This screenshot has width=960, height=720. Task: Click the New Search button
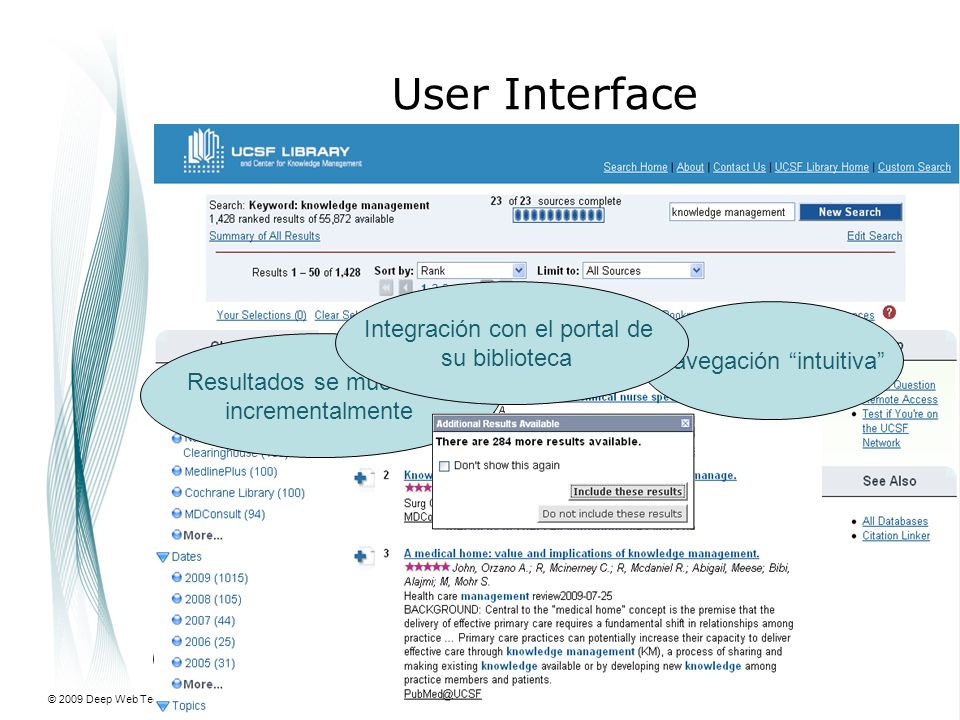[850, 212]
